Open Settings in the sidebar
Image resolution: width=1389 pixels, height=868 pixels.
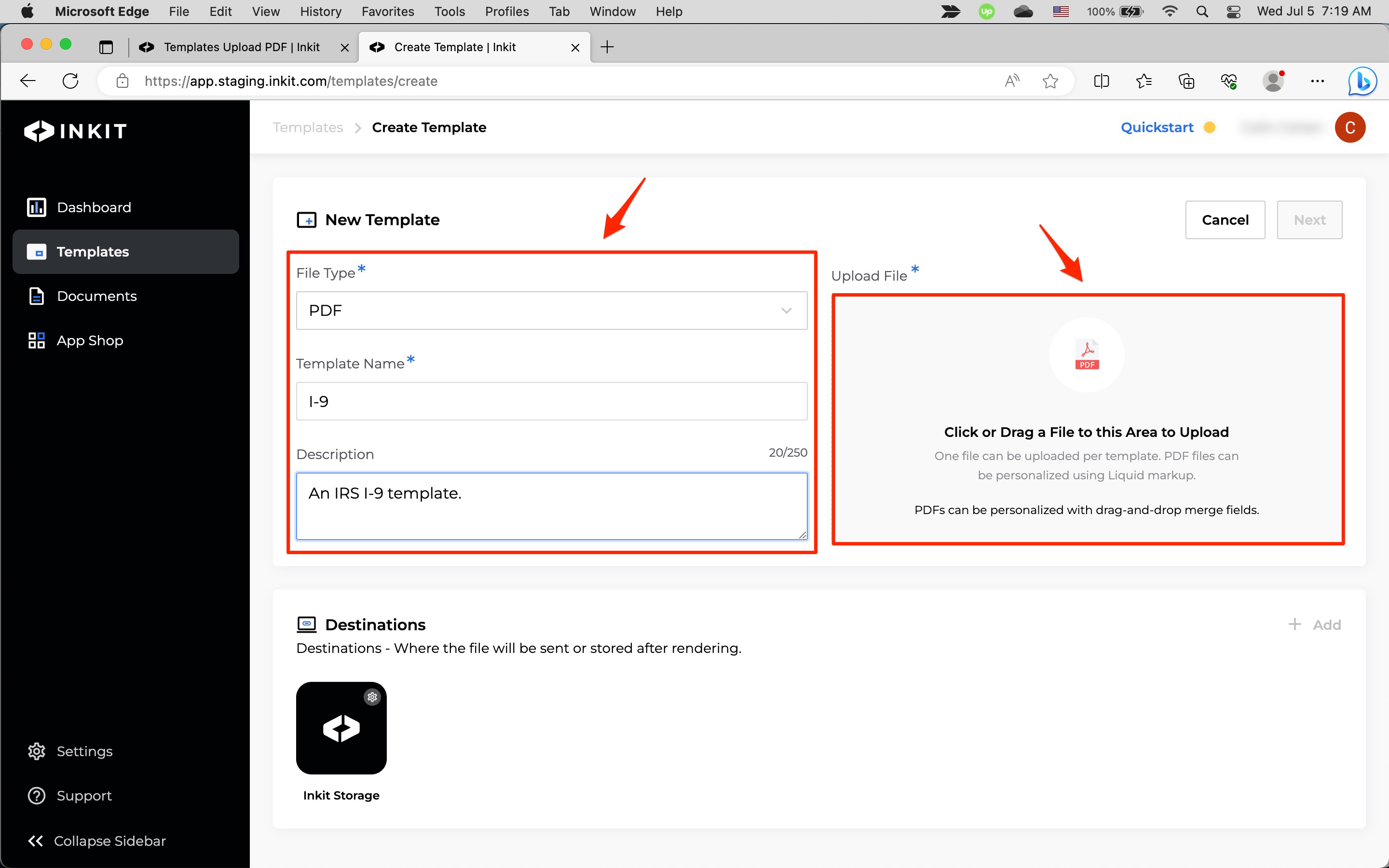[x=84, y=751]
